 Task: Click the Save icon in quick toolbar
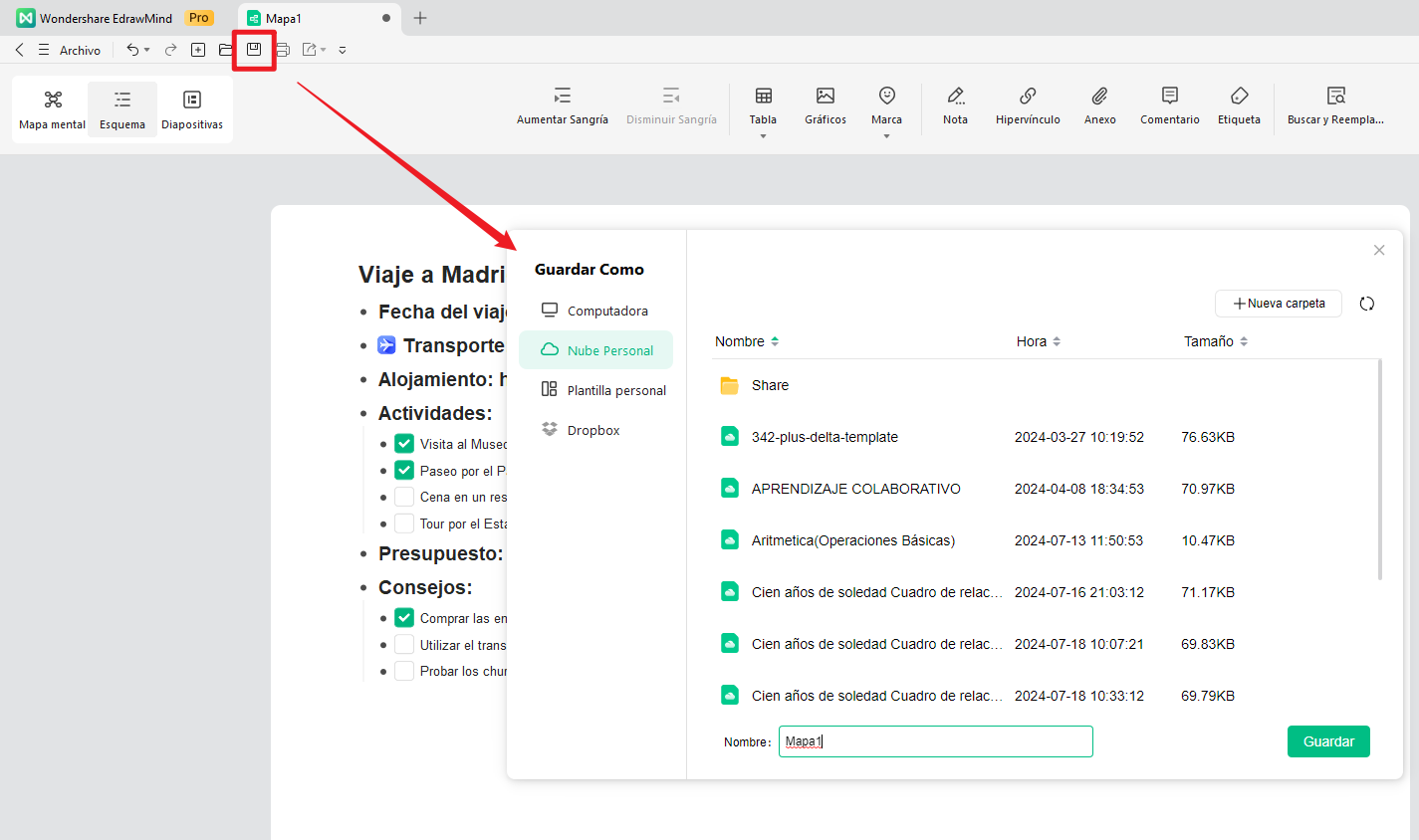point(254,49)
